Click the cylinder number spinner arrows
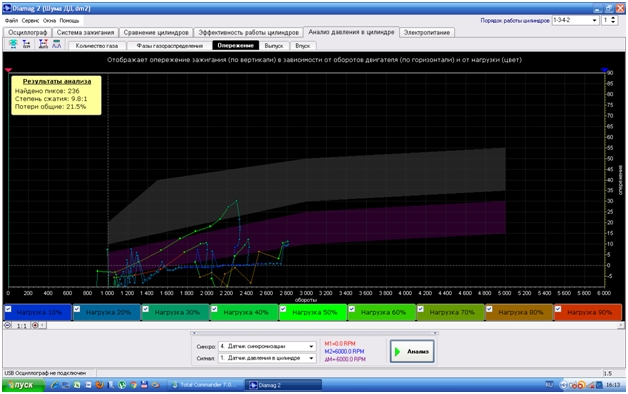The height and width of the screenshot is (394, 628). pyautogui.click(x=613, y=20)
